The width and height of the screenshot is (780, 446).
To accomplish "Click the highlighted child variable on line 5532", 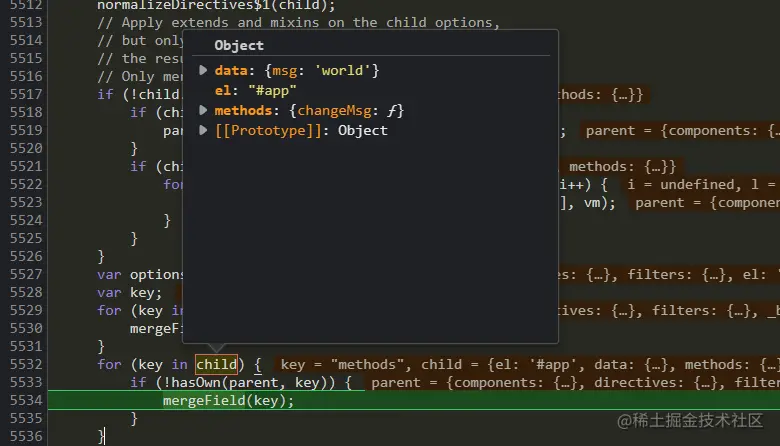I will (x=216, y=364).
